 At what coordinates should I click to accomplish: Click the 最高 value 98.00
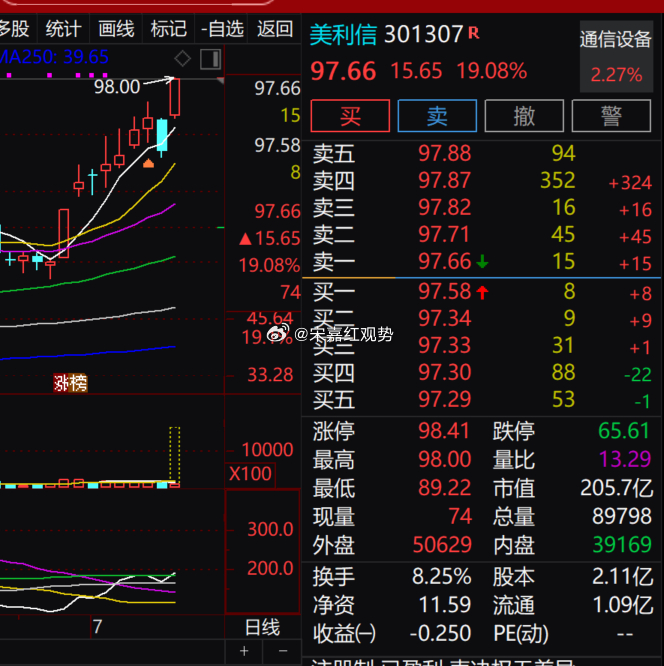pyautogui.click(x=444, y=460)
